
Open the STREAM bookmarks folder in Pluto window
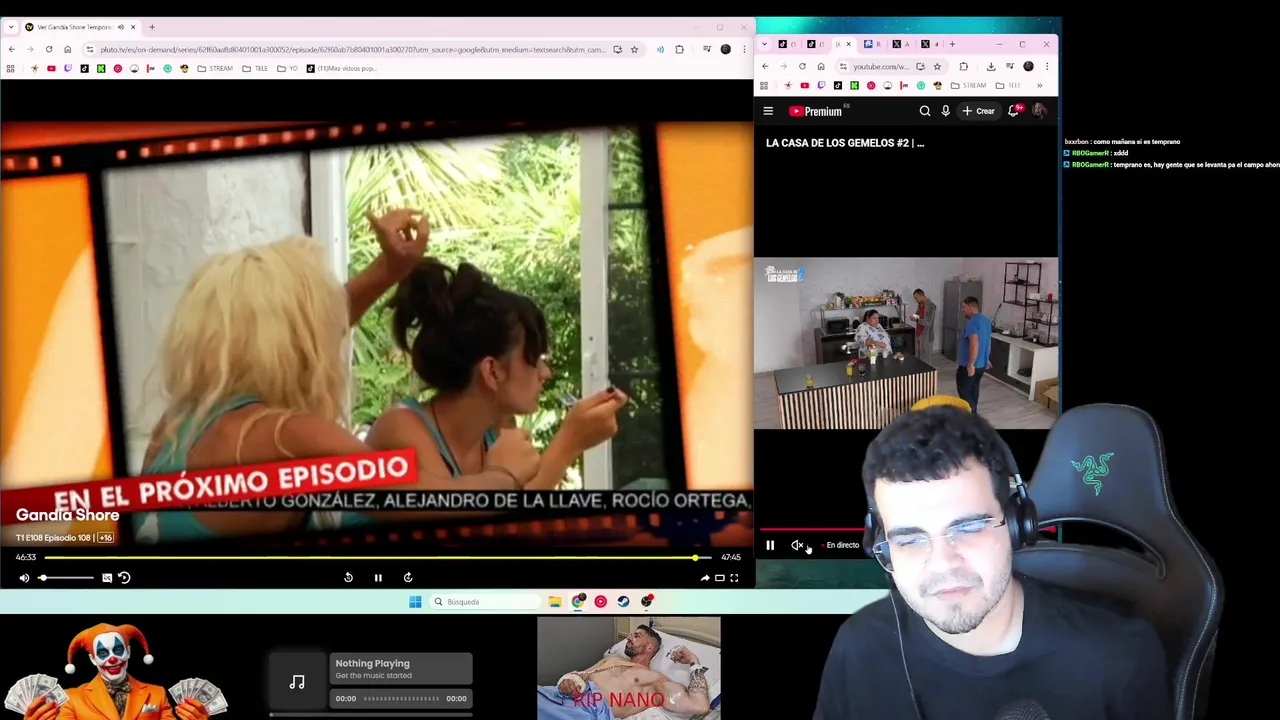215,68
